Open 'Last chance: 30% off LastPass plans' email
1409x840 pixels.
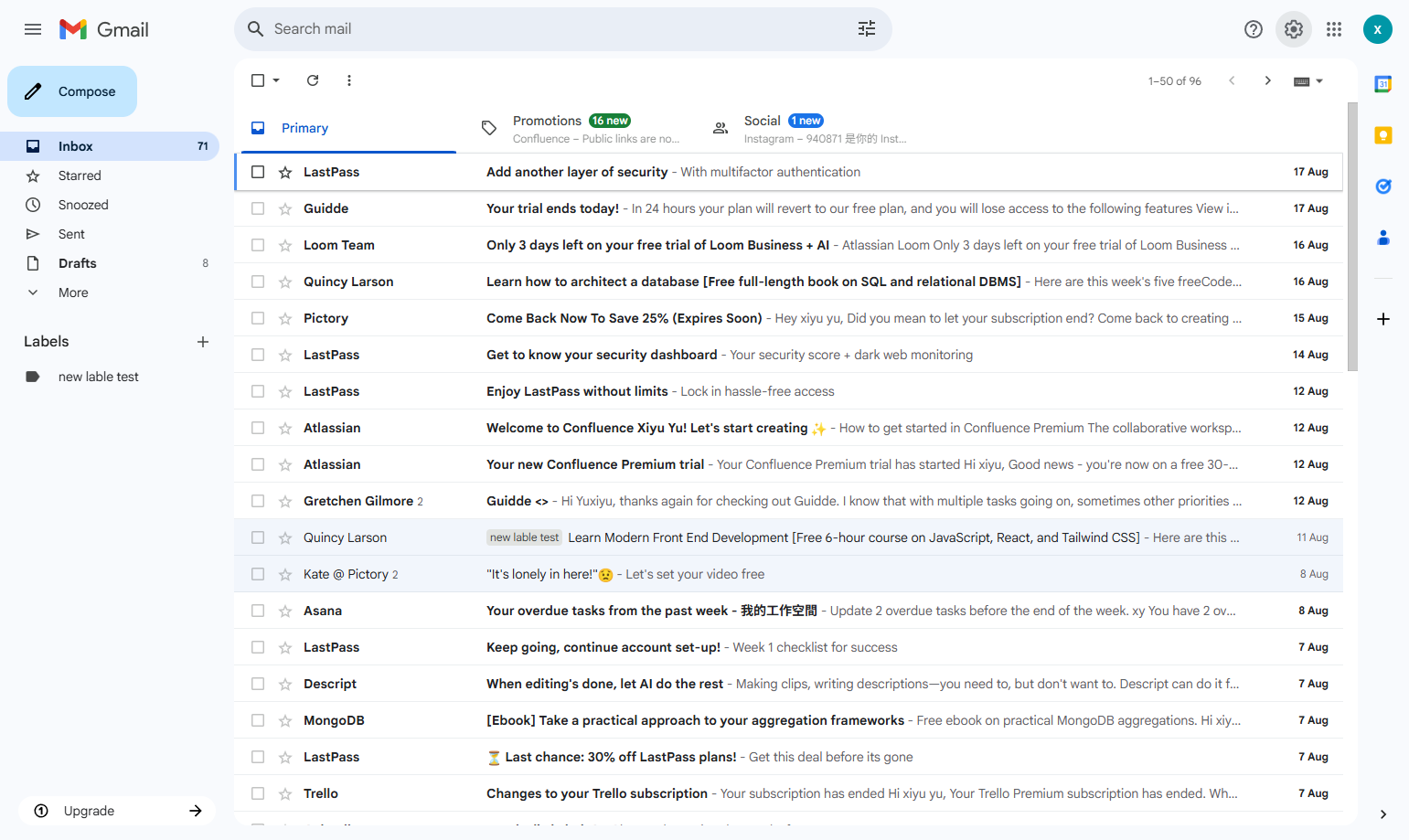pyautogui.click(x=788, y=757)
